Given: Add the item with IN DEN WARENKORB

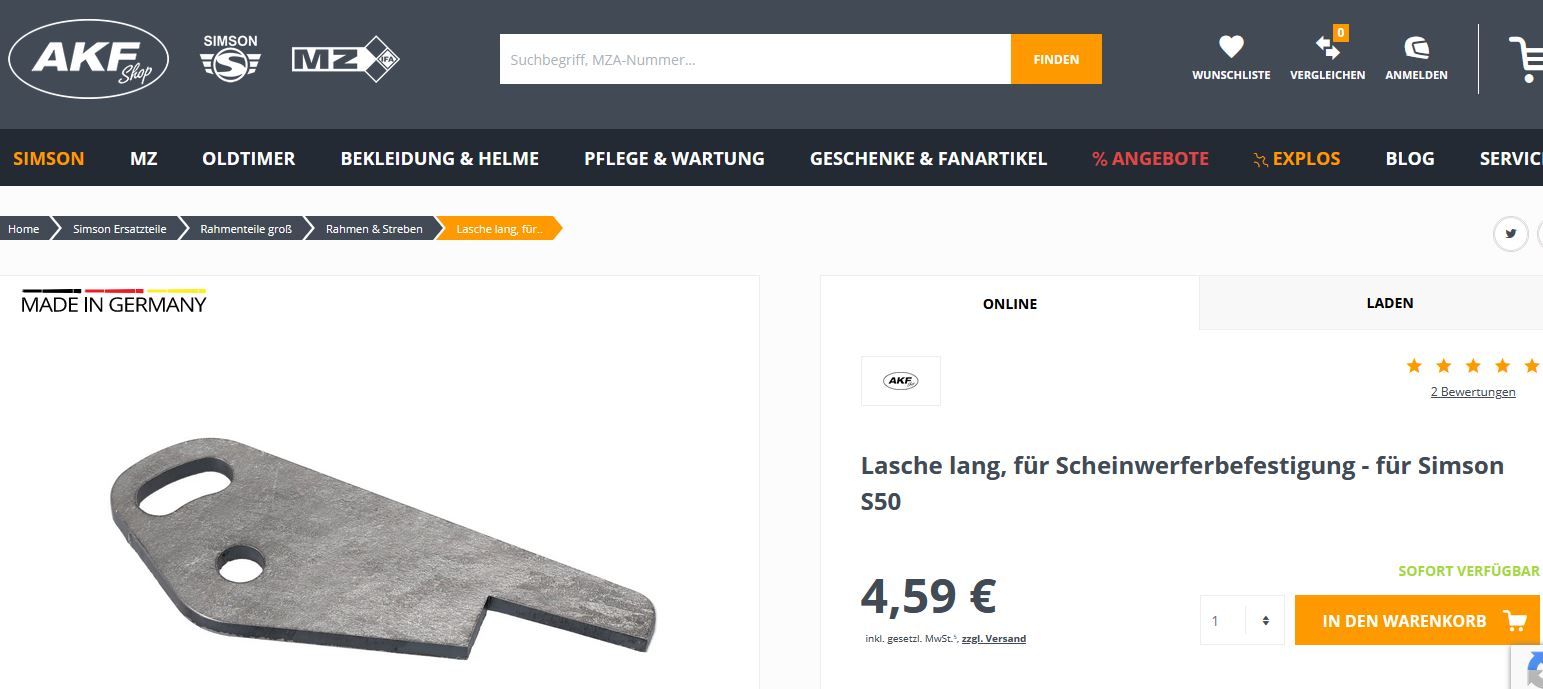Looking at the screenshot, I should tap(1416, 621).
